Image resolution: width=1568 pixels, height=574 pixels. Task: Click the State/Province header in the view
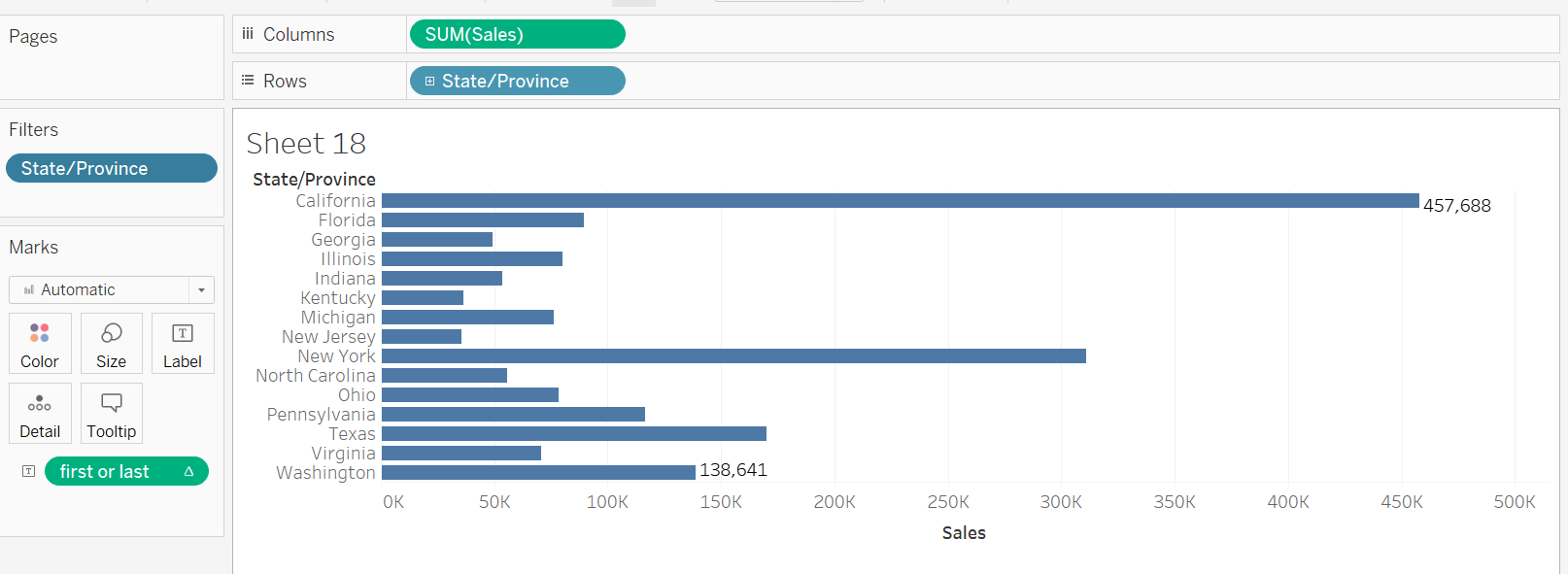point(314,180)
